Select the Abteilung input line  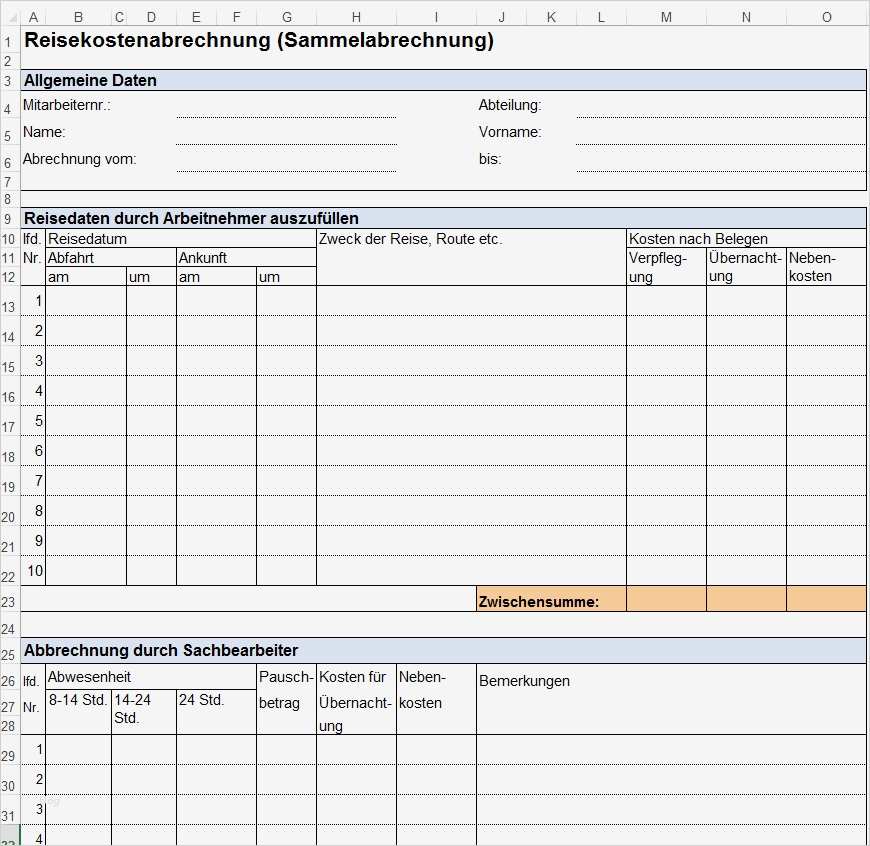coord(720,104)
